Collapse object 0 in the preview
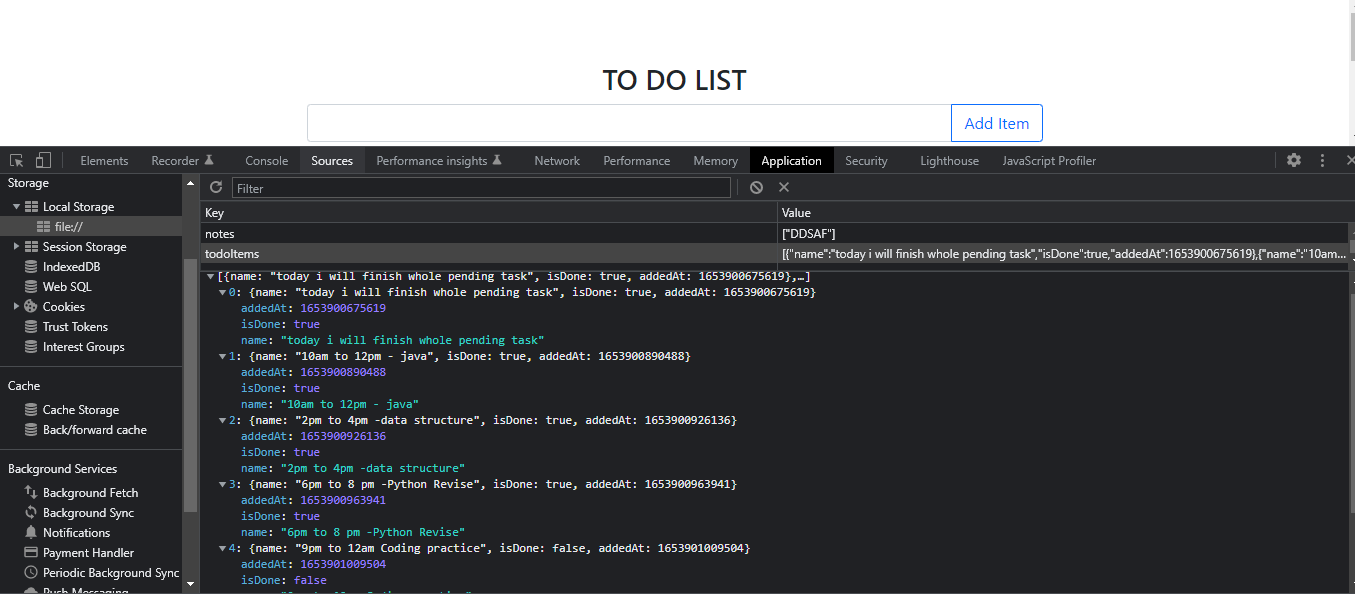The height and width of the screenshot is (594, 1355). click(x=222, y=292)
